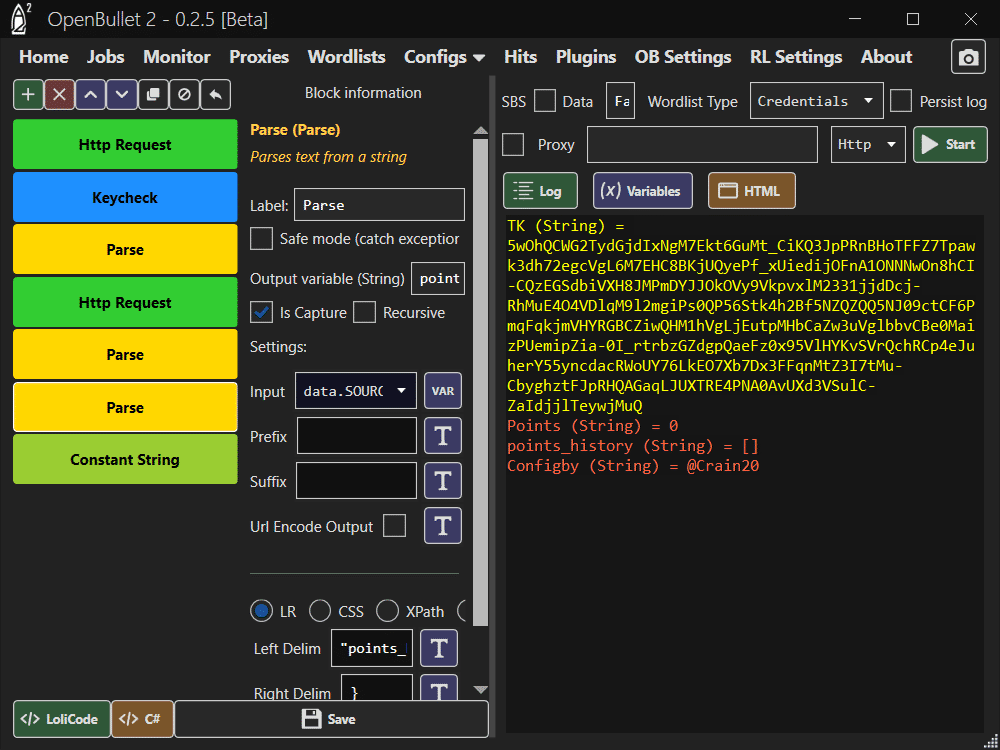Click the undo arrow icon
1000x750 pixels.
coord(215,95)
